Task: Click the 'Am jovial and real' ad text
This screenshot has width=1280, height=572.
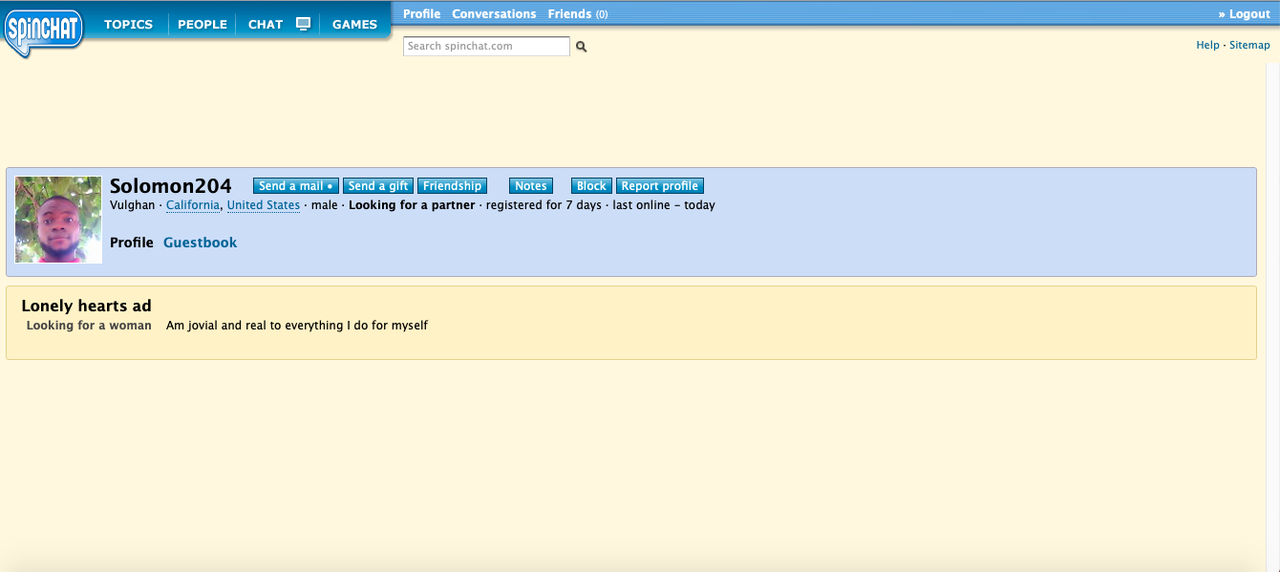Action: [297, 326]
